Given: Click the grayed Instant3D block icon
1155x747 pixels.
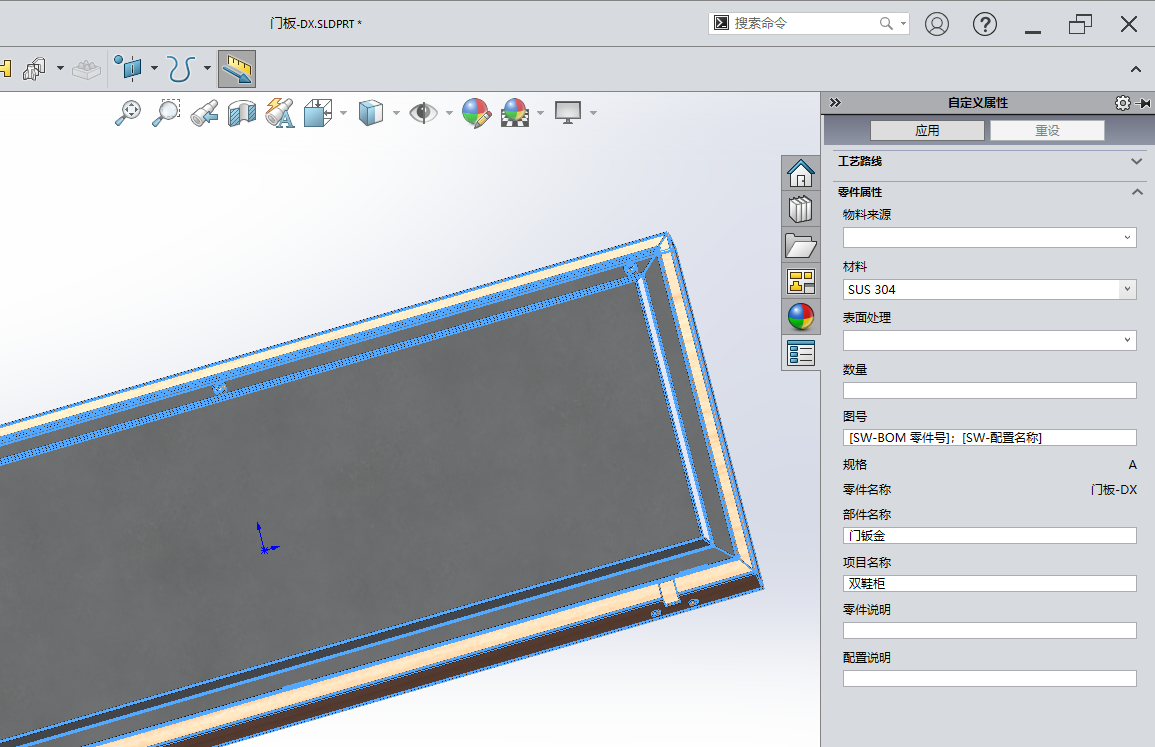Looking at the screenshot, I should 86,69.
